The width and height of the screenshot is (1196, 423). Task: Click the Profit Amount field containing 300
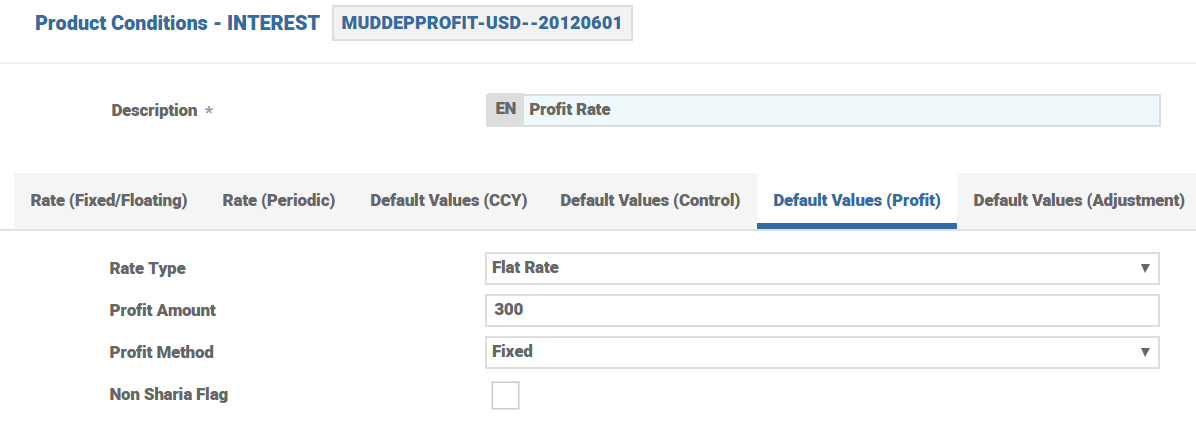pos(821,310)
